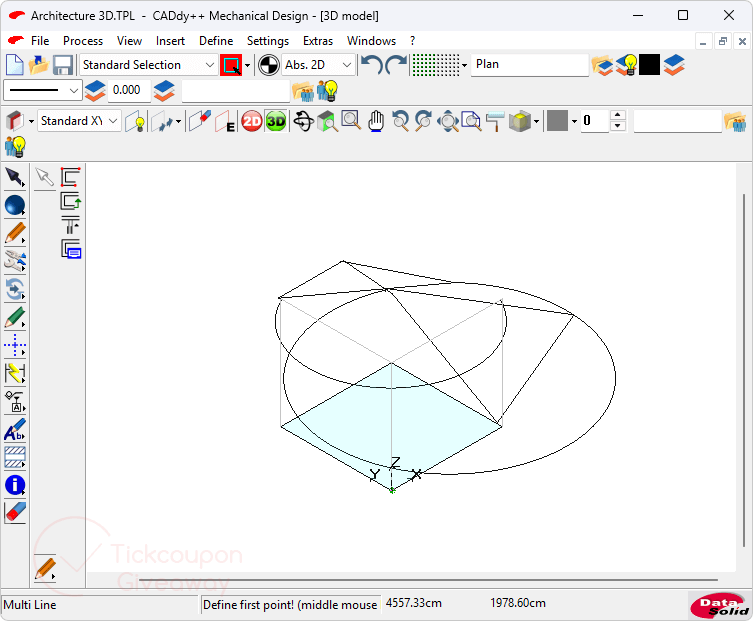
Task: Click the 0.000 height value field
Action: click(129, 90)
